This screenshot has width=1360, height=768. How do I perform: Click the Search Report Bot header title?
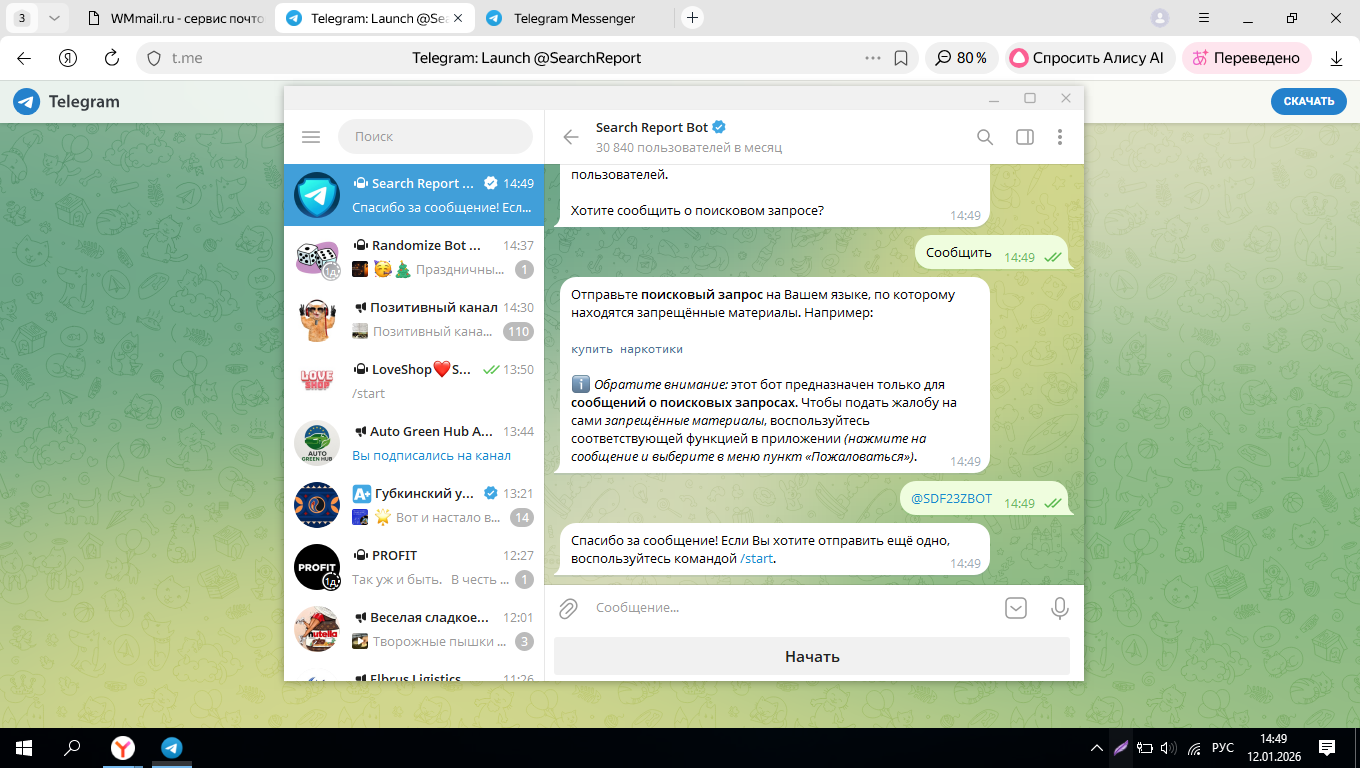click(x=652, y=127)
